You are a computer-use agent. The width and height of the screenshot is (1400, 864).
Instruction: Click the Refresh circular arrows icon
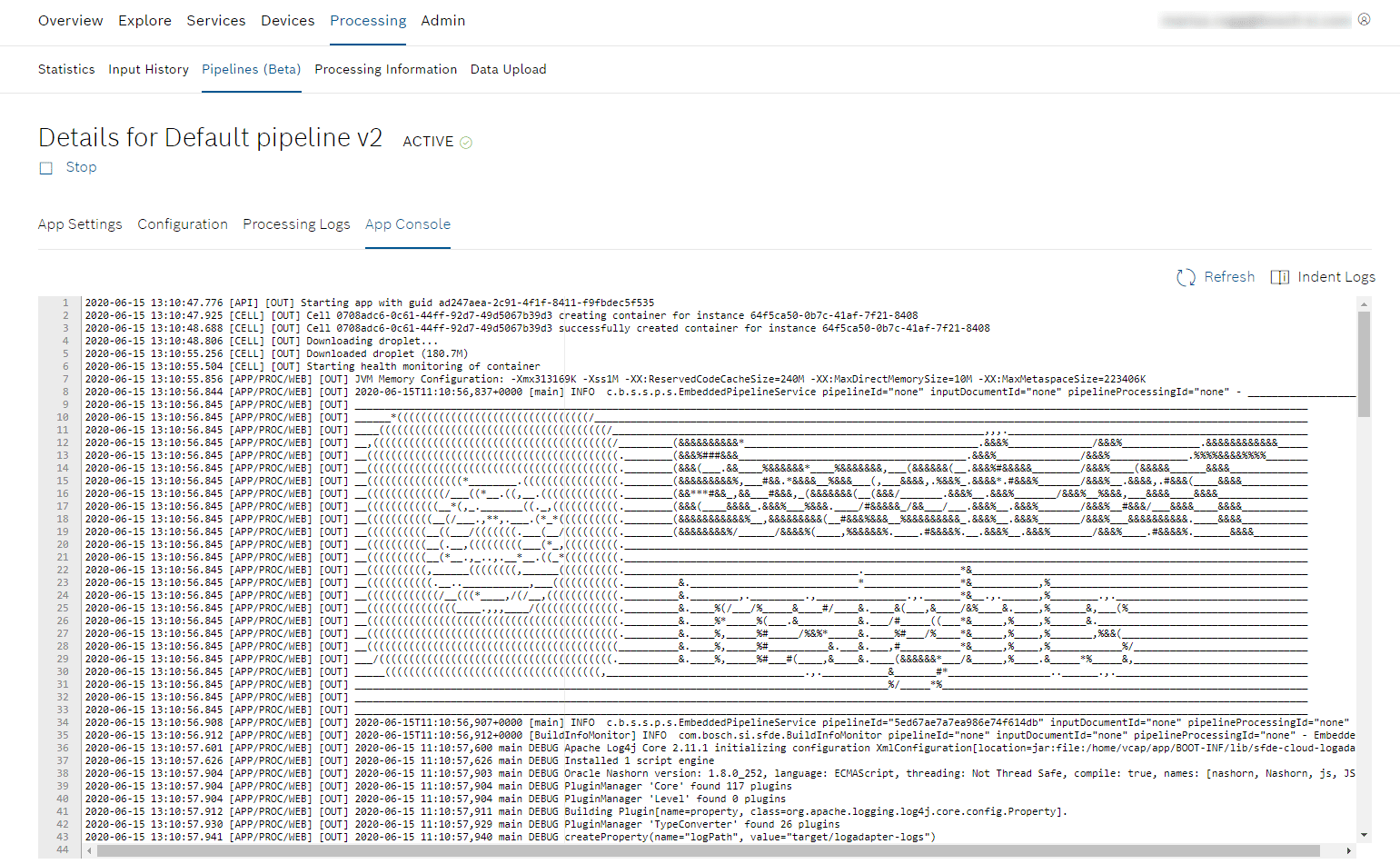click(1186, 277)
